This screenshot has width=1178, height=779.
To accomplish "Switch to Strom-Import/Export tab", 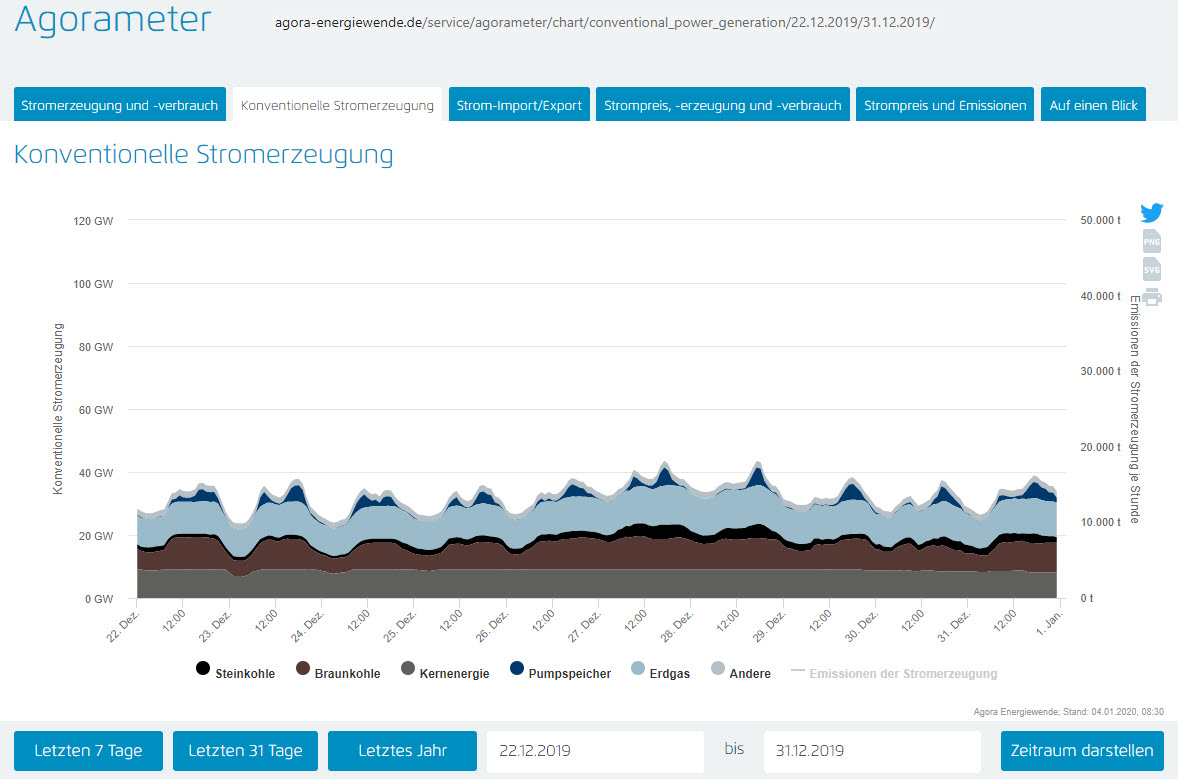I will 519,105.
